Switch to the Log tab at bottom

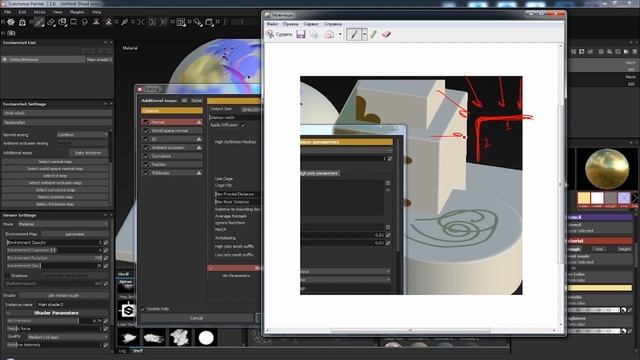(x=122, y=351)
